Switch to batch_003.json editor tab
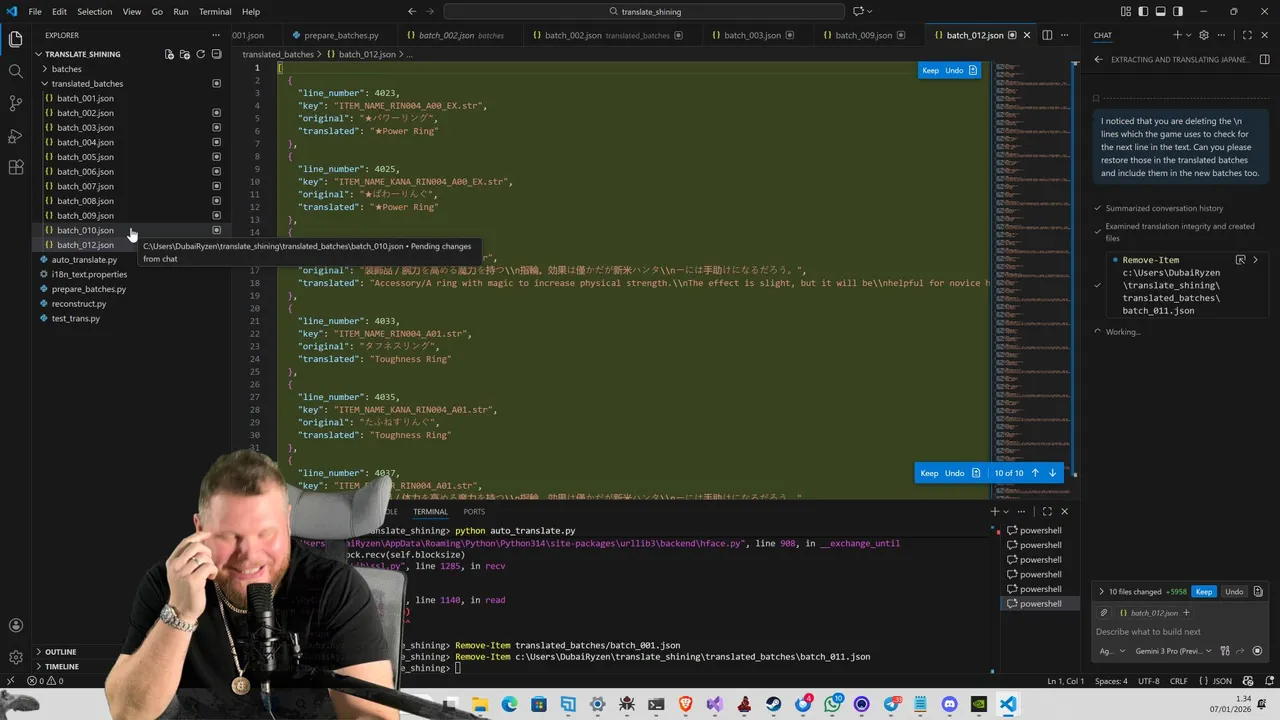 (752, 35)
